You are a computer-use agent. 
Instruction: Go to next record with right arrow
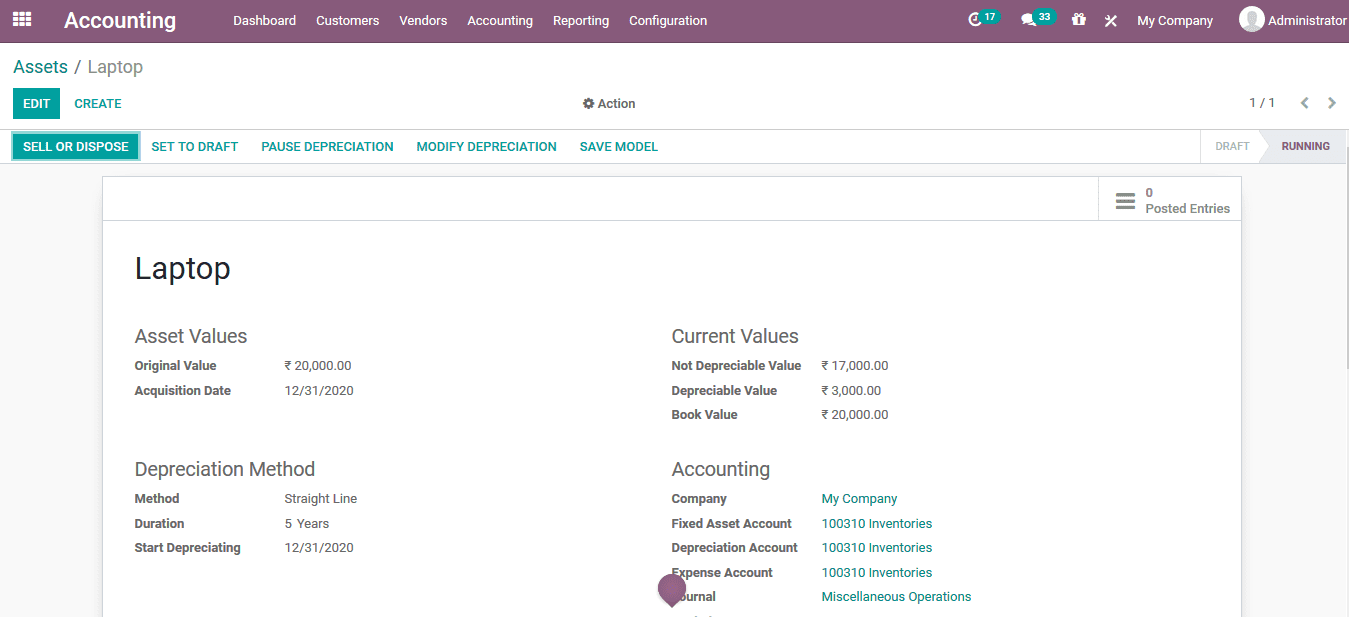pyautogui.click(x=1331, y=102)
